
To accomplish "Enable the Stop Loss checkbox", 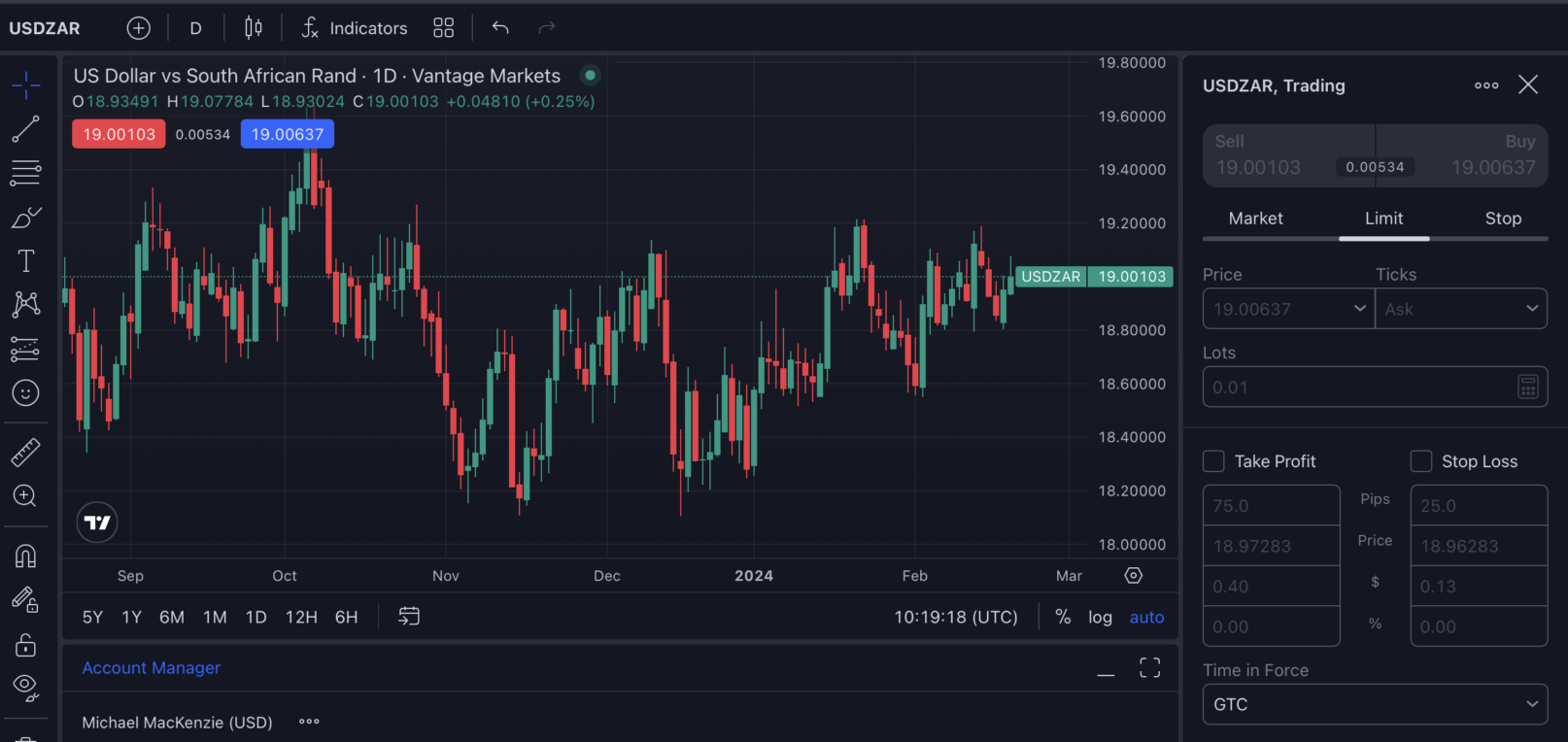I will tap(1421, 461).
